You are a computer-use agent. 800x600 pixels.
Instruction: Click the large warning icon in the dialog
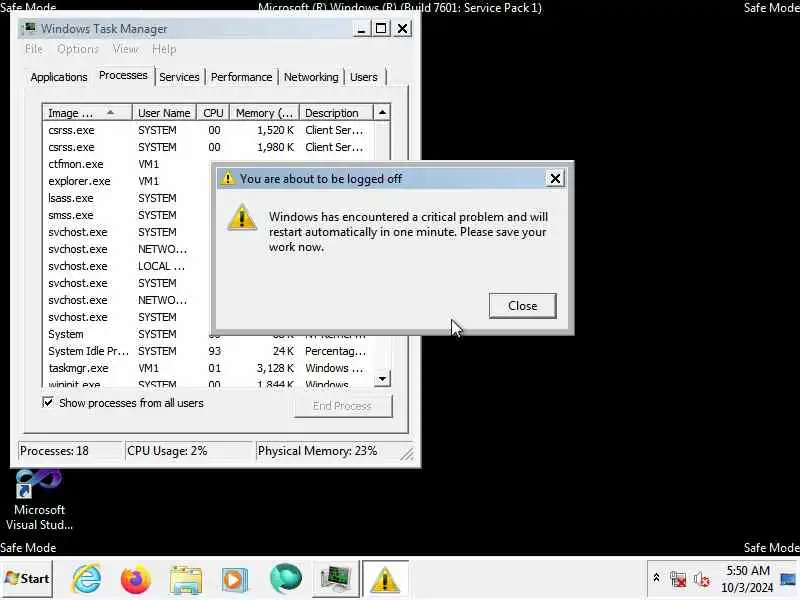click(x=242, y=217)
